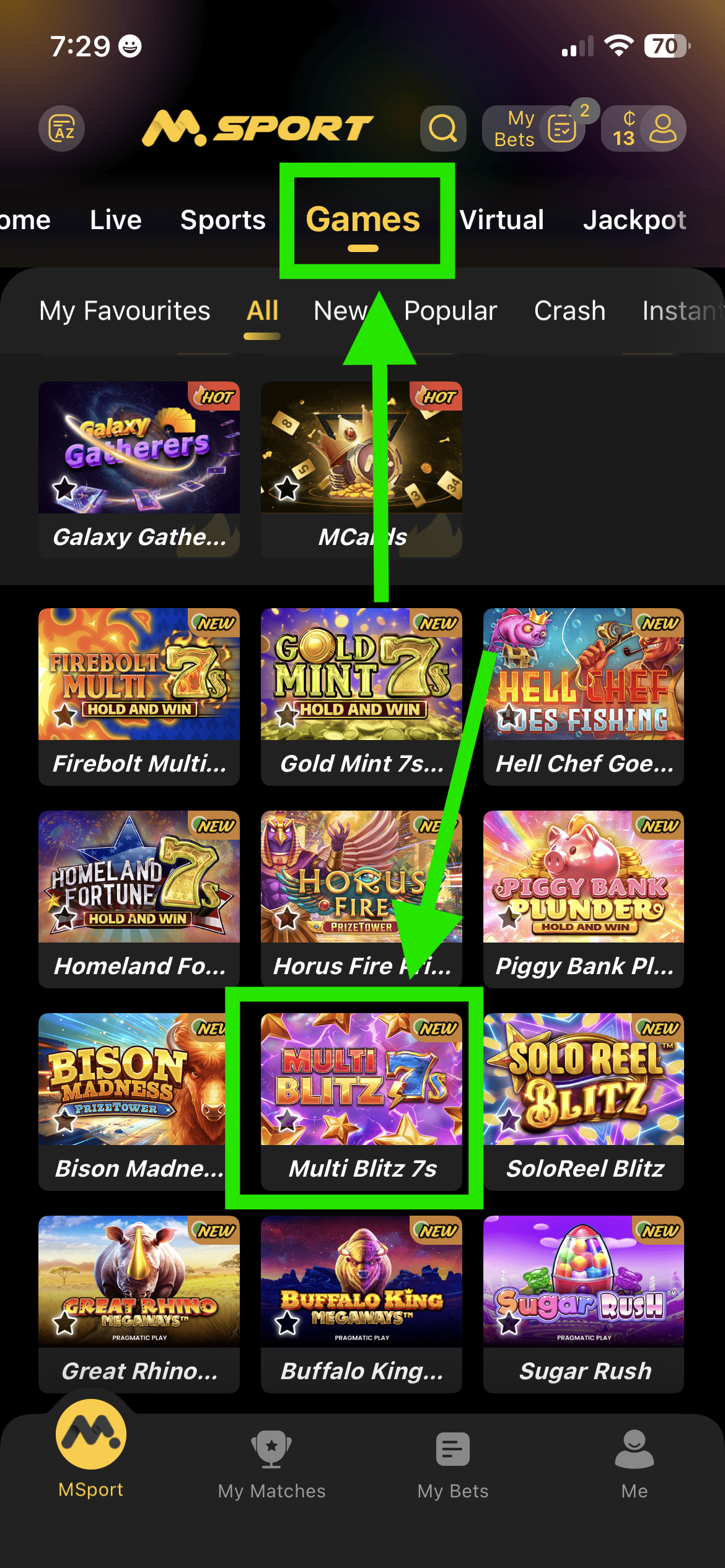This screenshot has height=1568, width=725.
Task: Switch to the Virtual tab
Action: 502,220
